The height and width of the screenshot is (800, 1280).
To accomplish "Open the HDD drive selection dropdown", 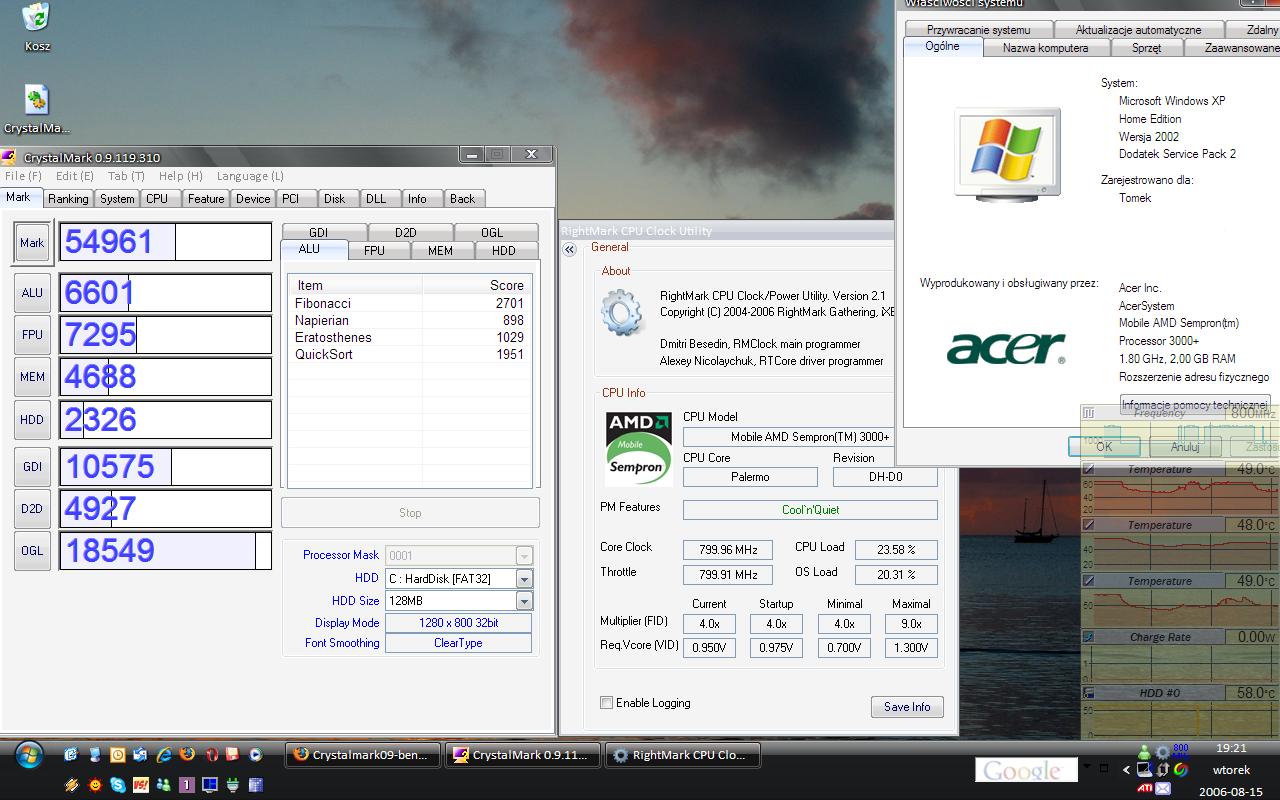I will click(x=524, y=579).
